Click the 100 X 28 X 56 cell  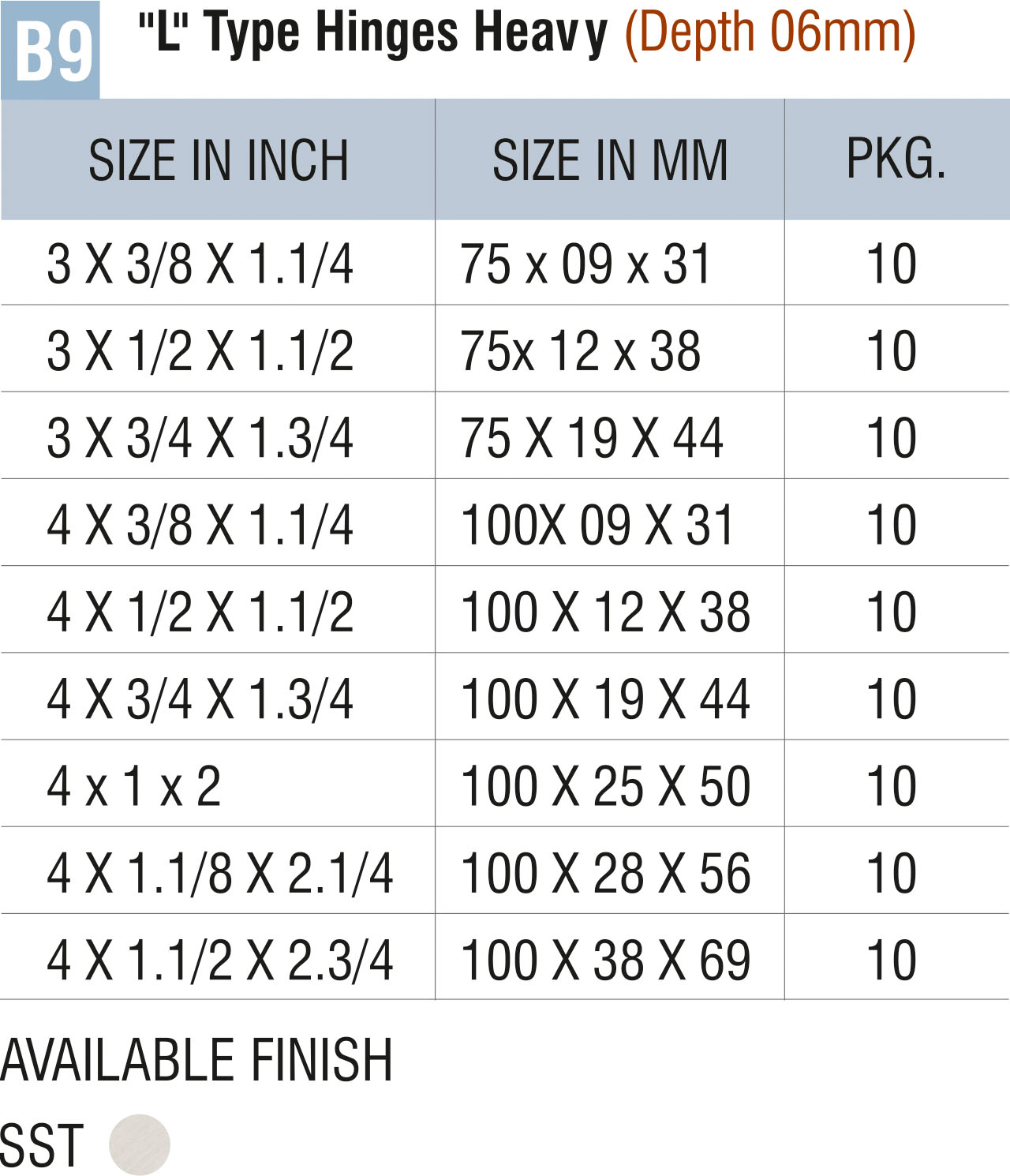pos(605,872)
